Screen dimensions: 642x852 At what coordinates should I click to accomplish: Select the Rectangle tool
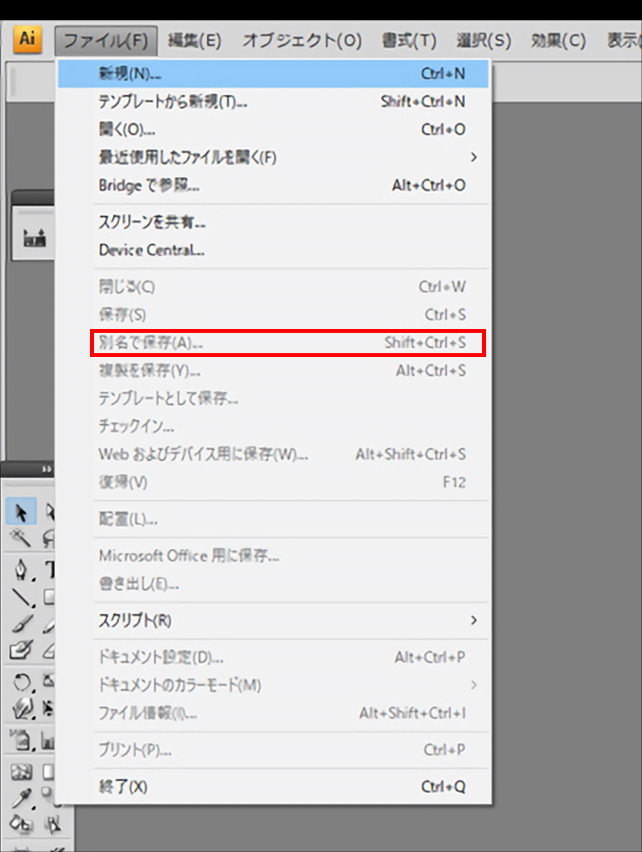[49, 597]
